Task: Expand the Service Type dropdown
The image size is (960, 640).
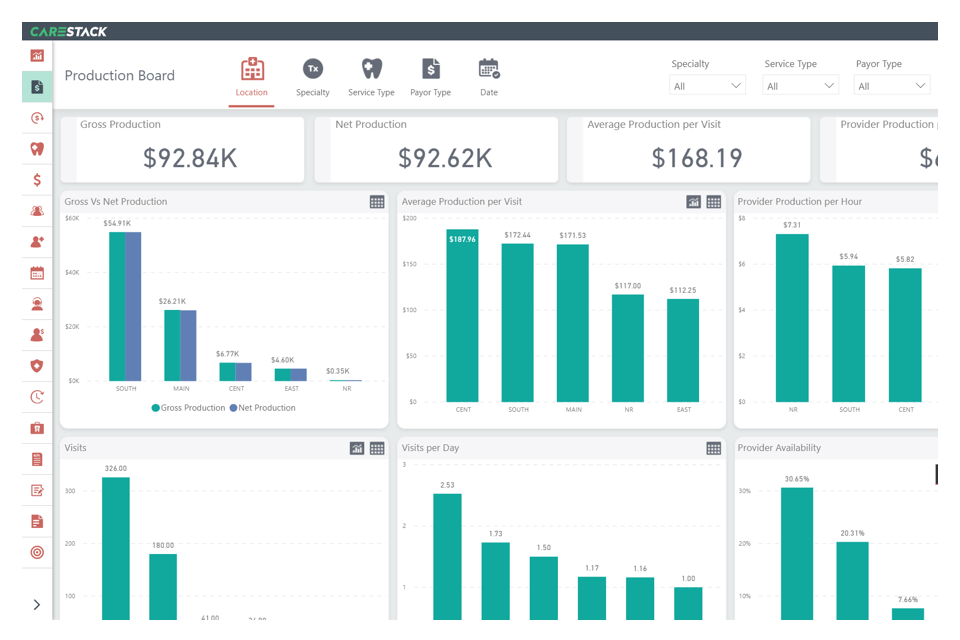Action: [800, 85]
